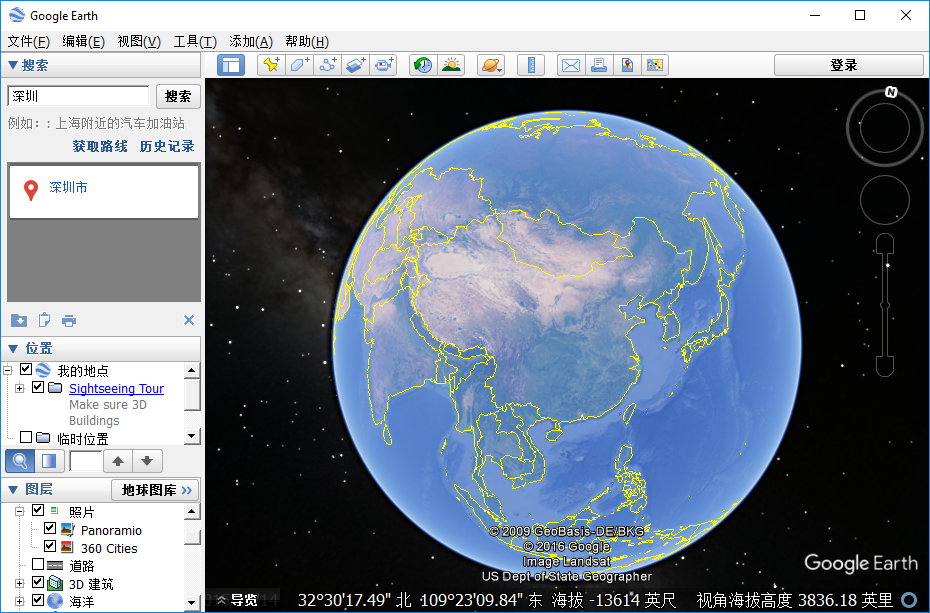Viewport: 930px width, 613px height.
Task: Open the 历史记录 history link
Action: coord(167,146)
